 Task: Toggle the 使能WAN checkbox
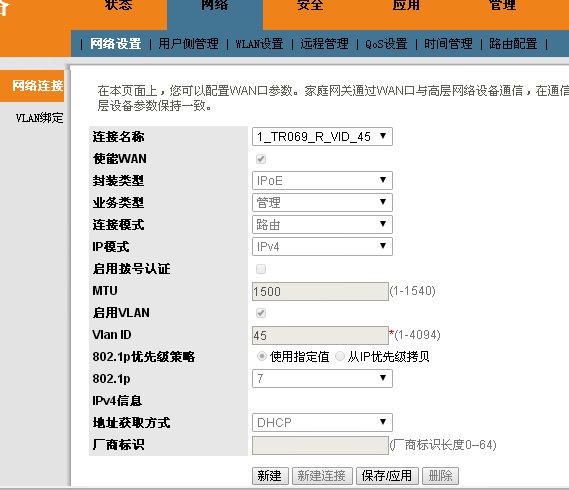261,159
